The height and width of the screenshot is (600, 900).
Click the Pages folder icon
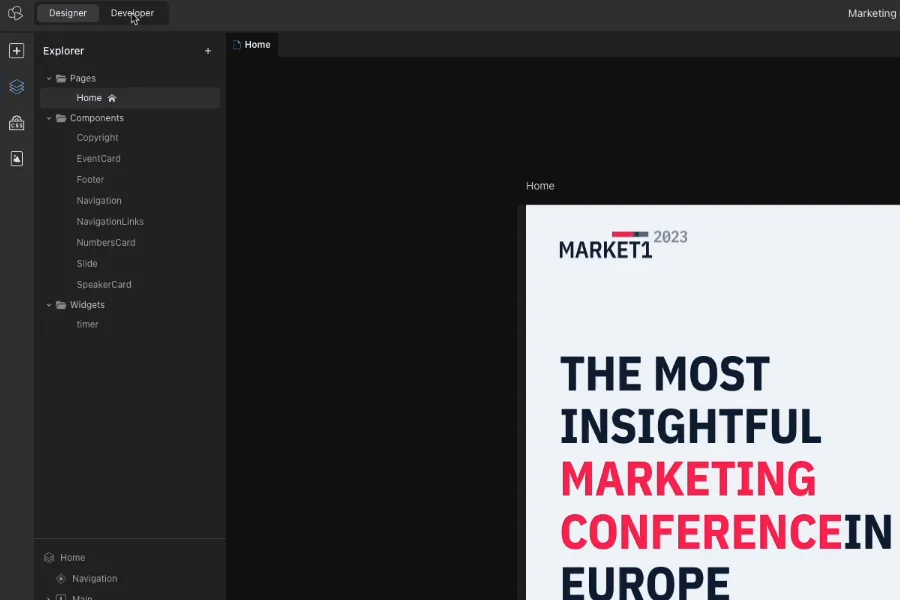pos(61,78)
